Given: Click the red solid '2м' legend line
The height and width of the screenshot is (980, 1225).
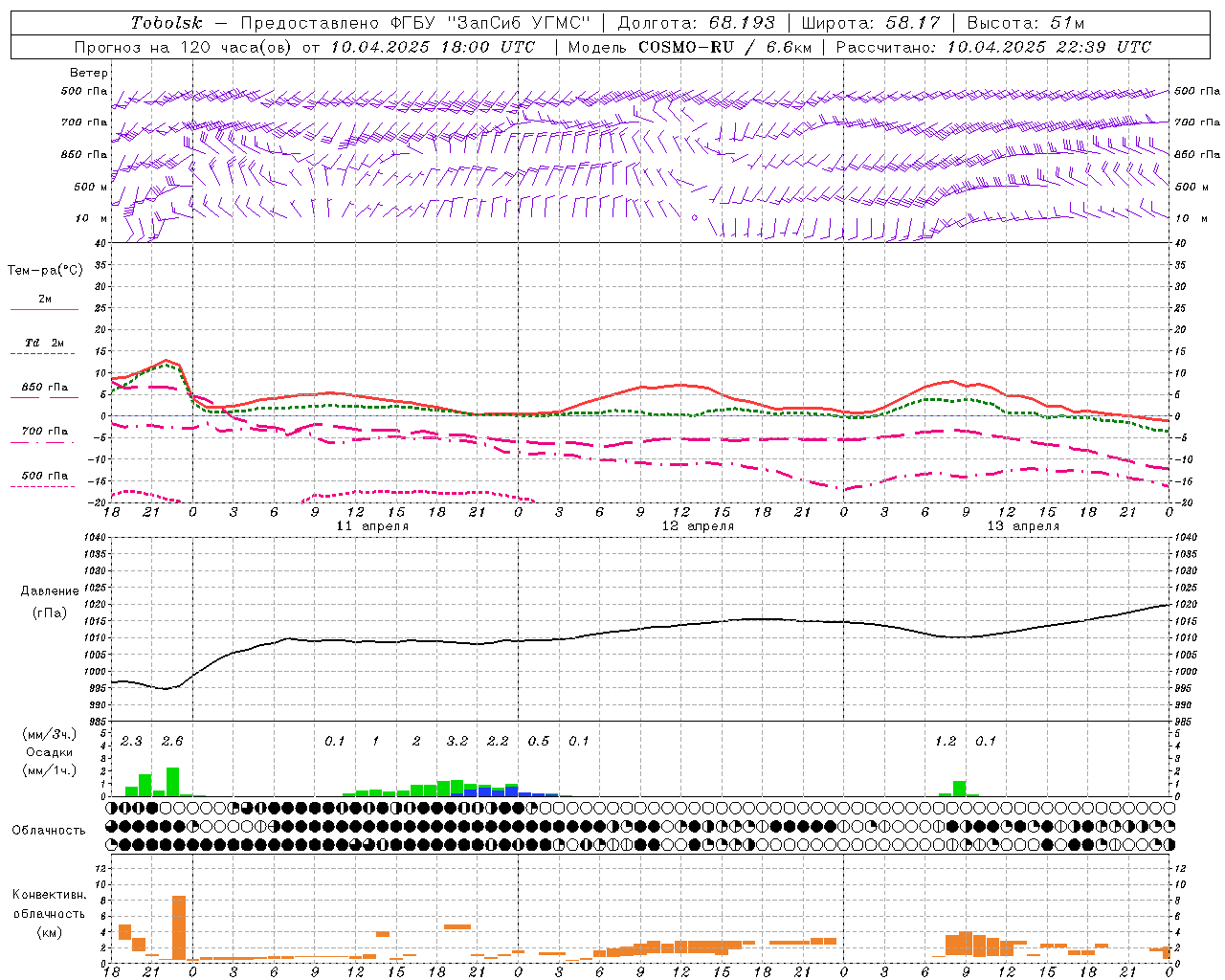Looking at the screenshot, I should click(44, 309).
